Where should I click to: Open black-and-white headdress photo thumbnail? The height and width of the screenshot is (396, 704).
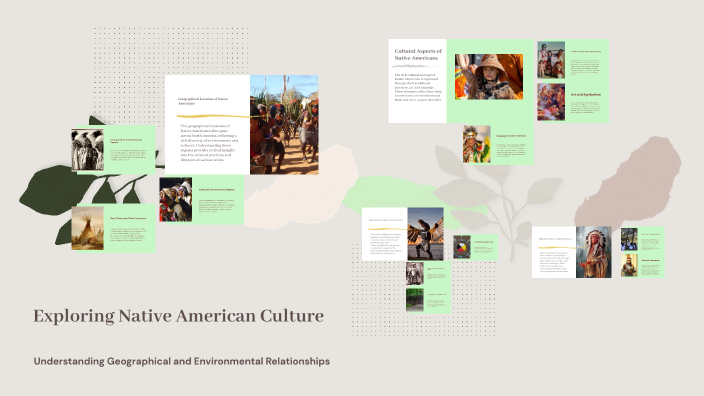pyautogui.click(x=88, y=150)
